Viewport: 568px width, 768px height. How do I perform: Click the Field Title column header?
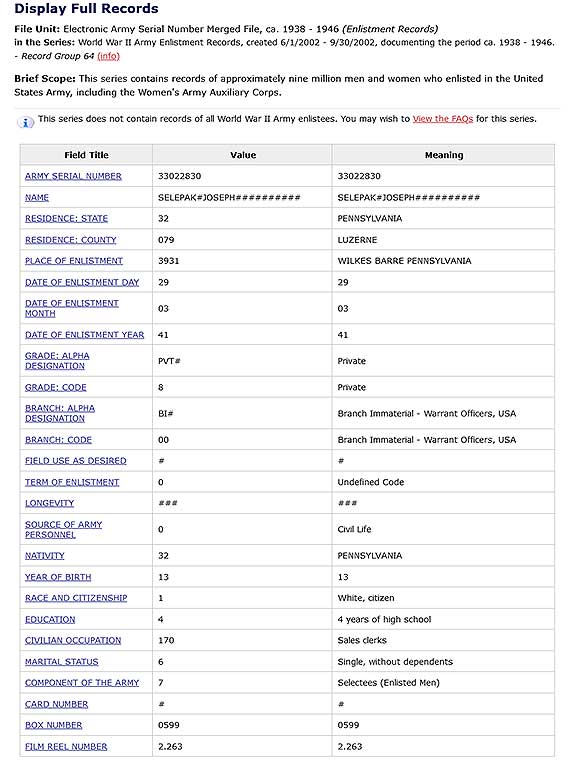(86, 155)
